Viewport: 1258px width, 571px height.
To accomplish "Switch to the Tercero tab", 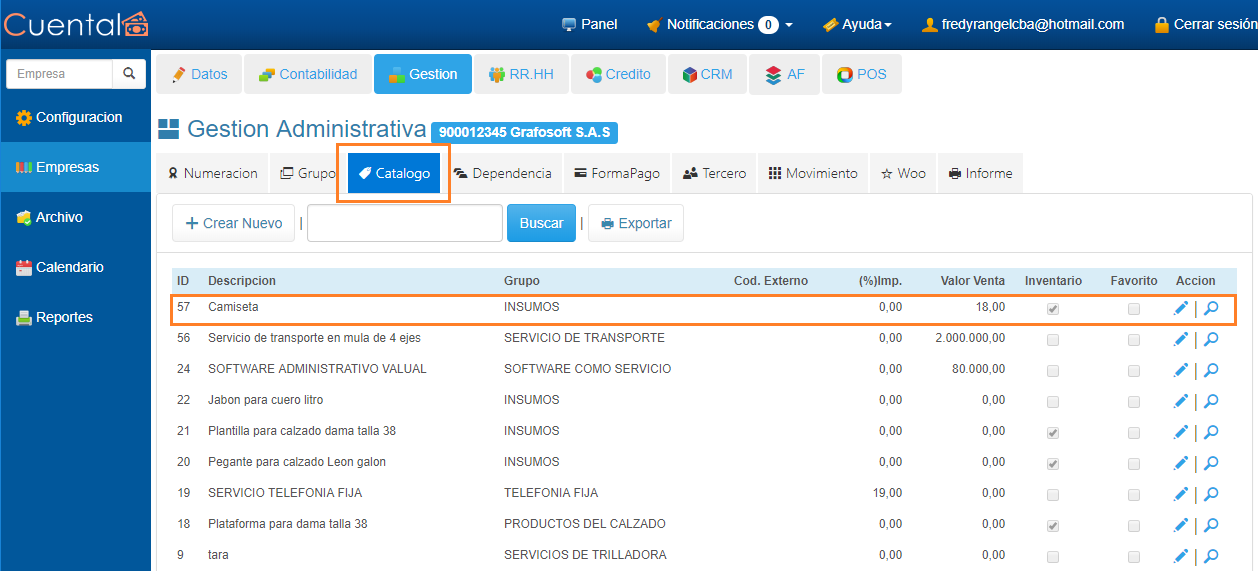I will click(x=714, y=173).
